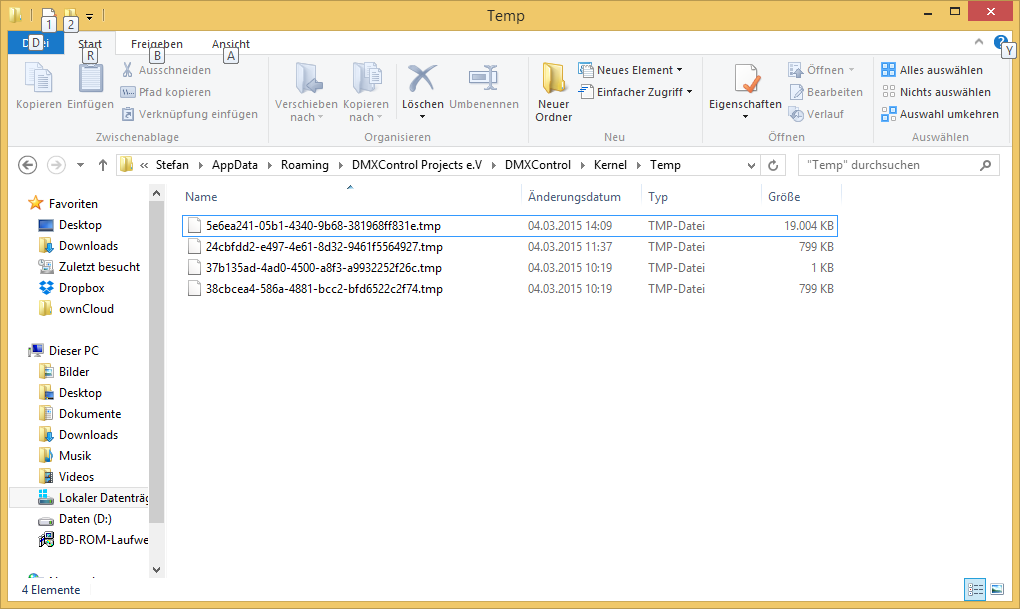
Task: Click the Eigenschaften properties icon
Action: pyautogui.click(x=745, y=80)
